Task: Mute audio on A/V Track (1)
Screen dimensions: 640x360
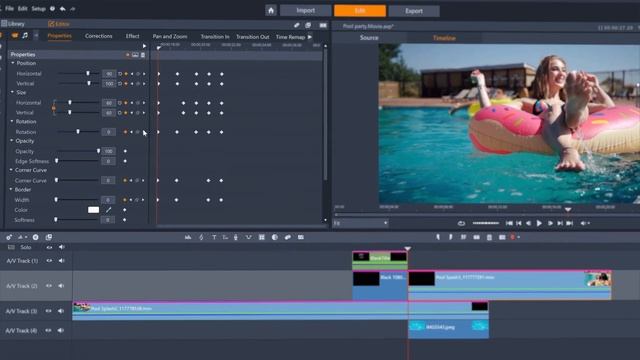Action: click(x=62, y=260)
